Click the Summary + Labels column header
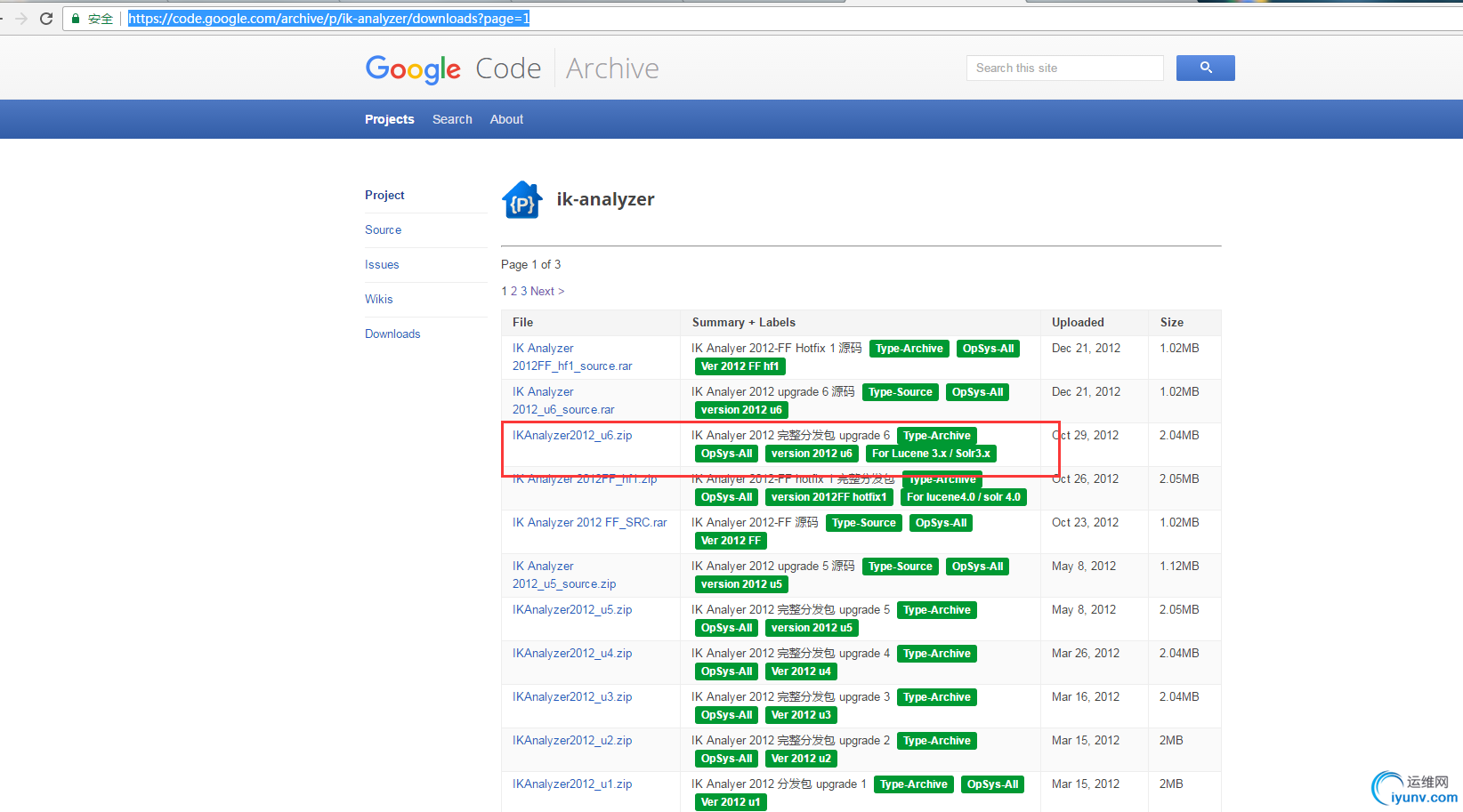This screenshot has height=812, width=1463. 744,322
